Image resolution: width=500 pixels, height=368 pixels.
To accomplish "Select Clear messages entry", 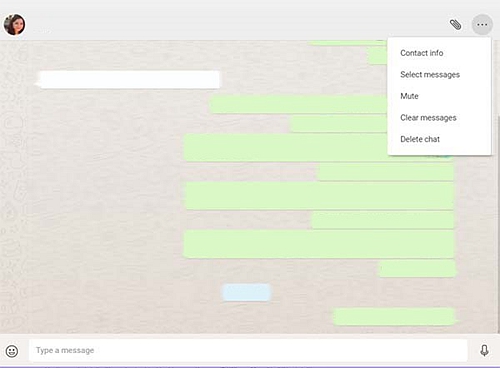I will coord(428,118).
